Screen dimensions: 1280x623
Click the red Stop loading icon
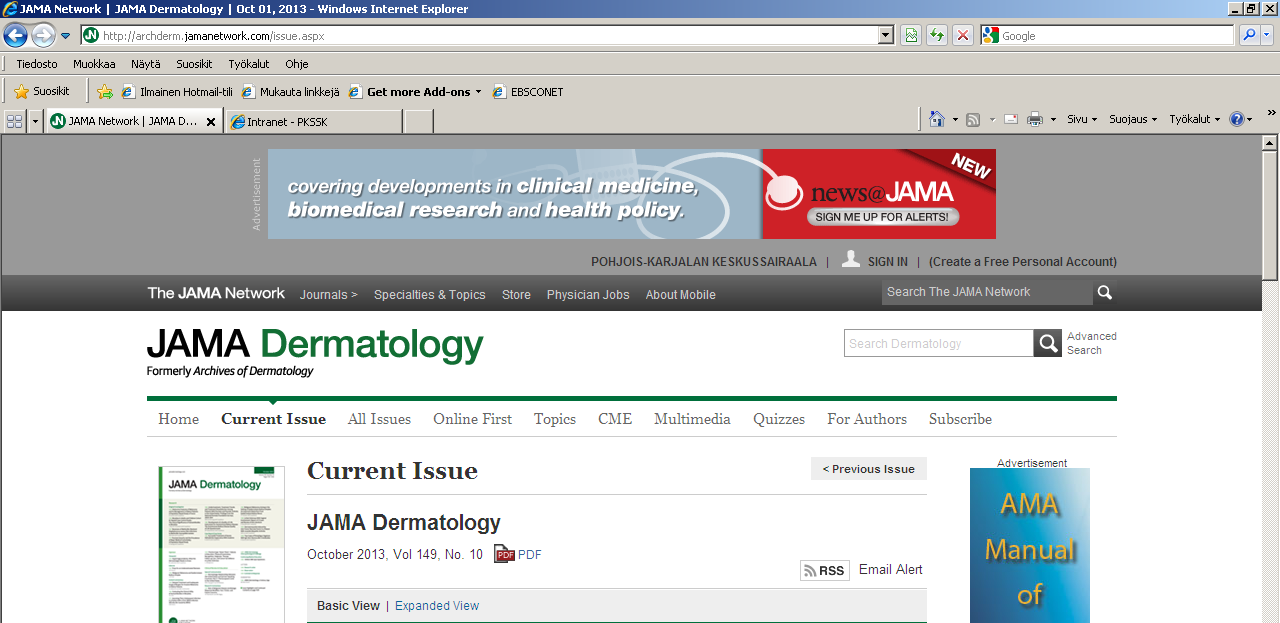click(963, 36)
